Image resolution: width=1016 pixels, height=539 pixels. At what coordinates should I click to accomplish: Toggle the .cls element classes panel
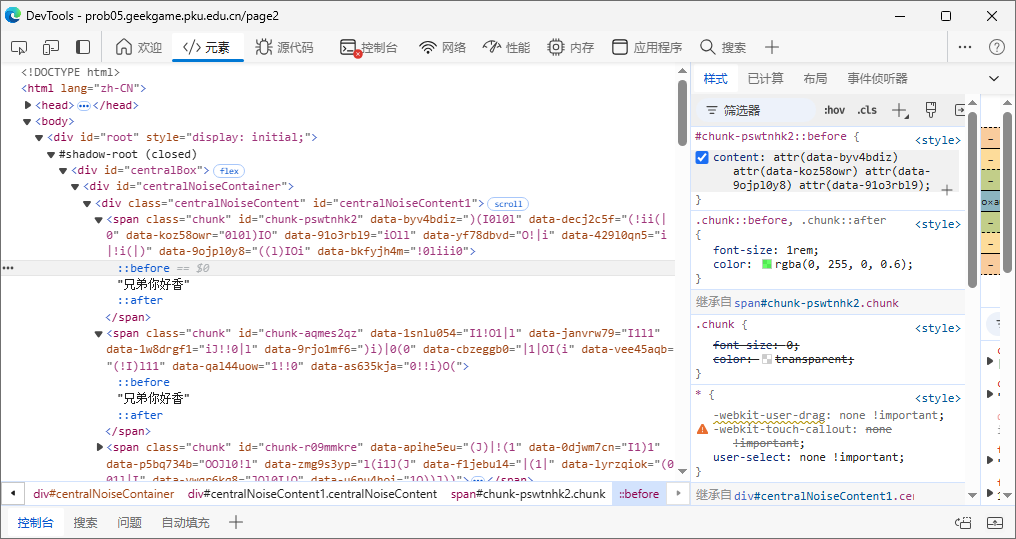pos(866,110)
